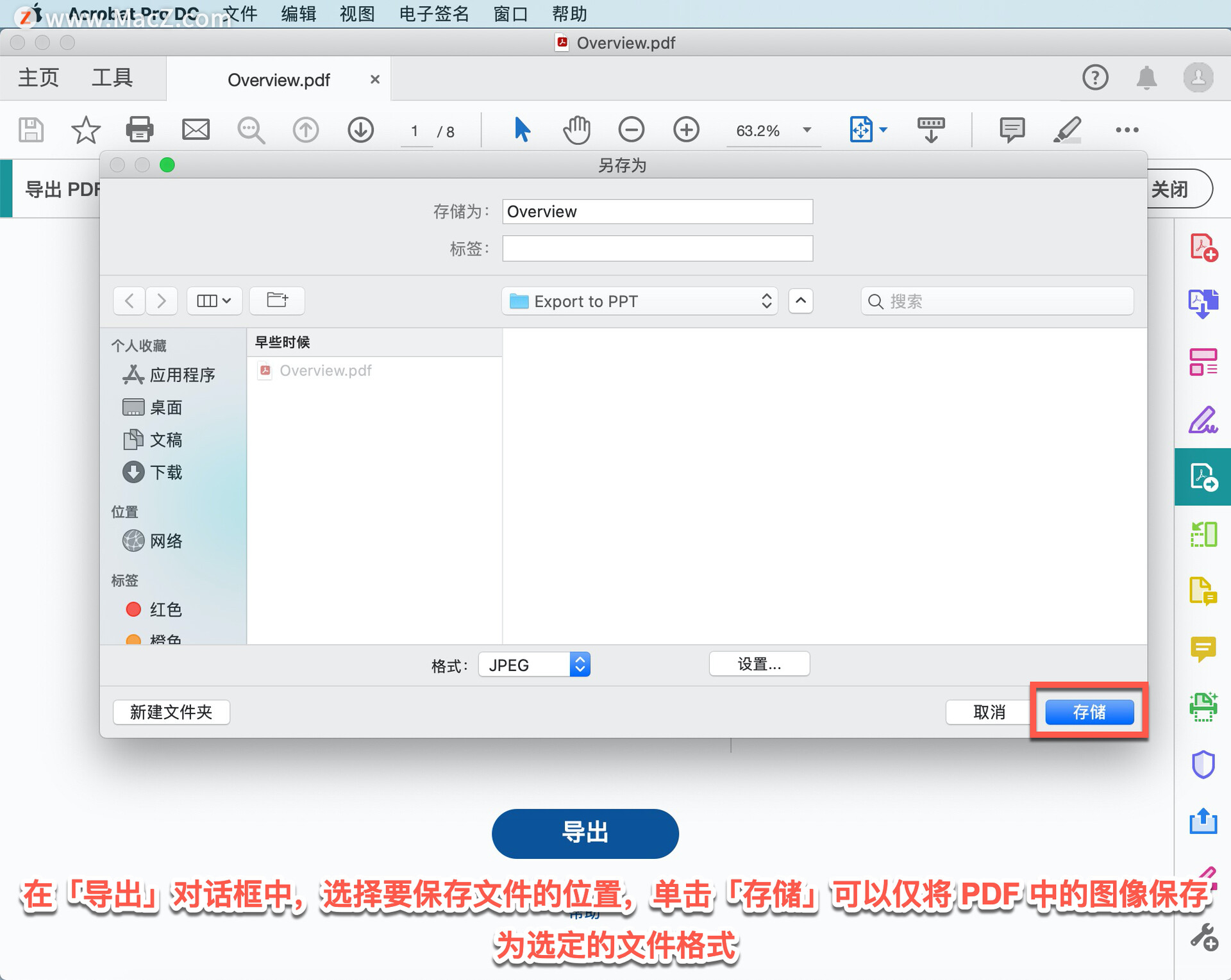Image resolution: width=1231 pixels, height=980 pixels.
Task: Click the print icon in toolbar
Action: (x=139, y=130)
